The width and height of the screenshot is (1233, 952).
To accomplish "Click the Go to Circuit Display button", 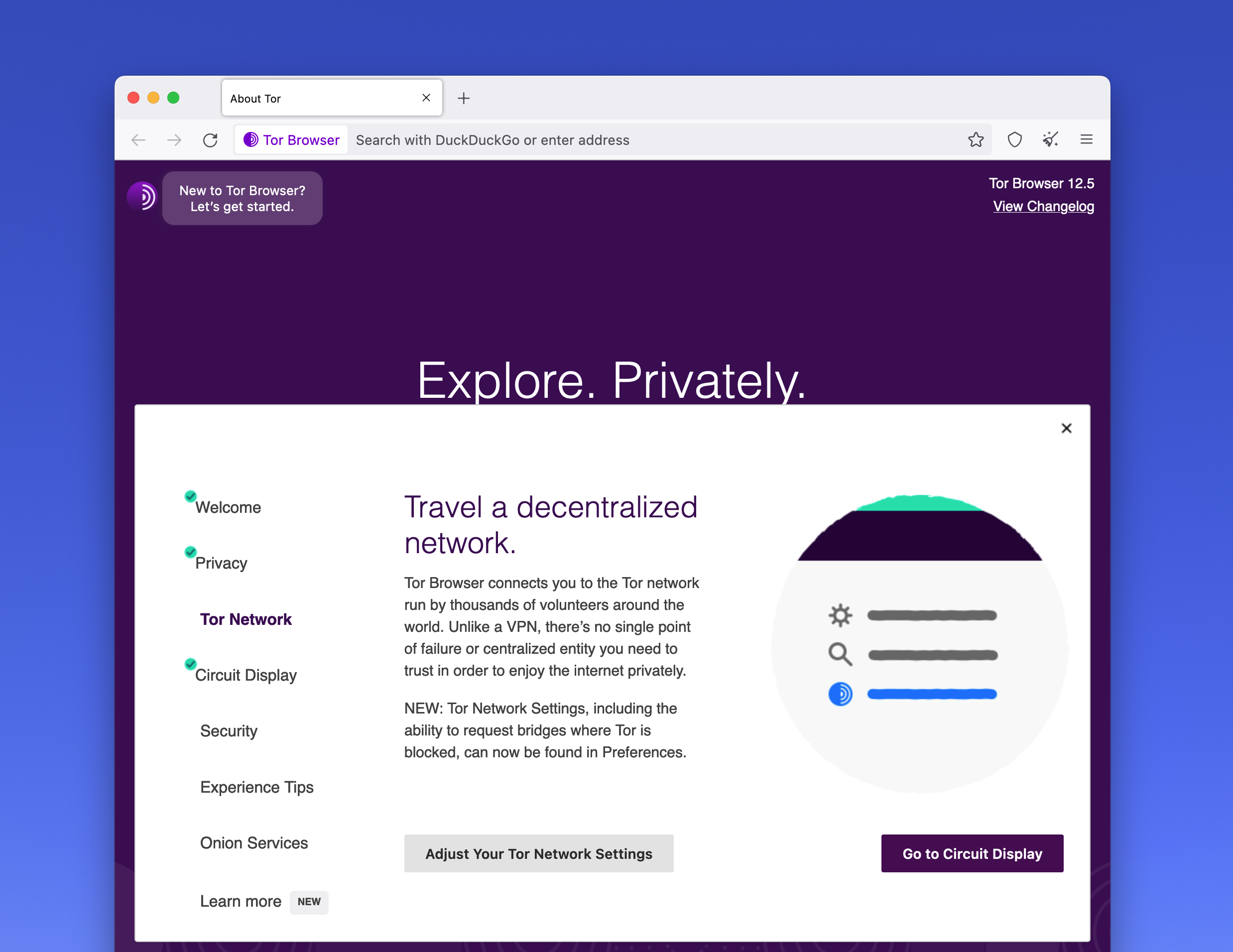I will pos(972,853).
